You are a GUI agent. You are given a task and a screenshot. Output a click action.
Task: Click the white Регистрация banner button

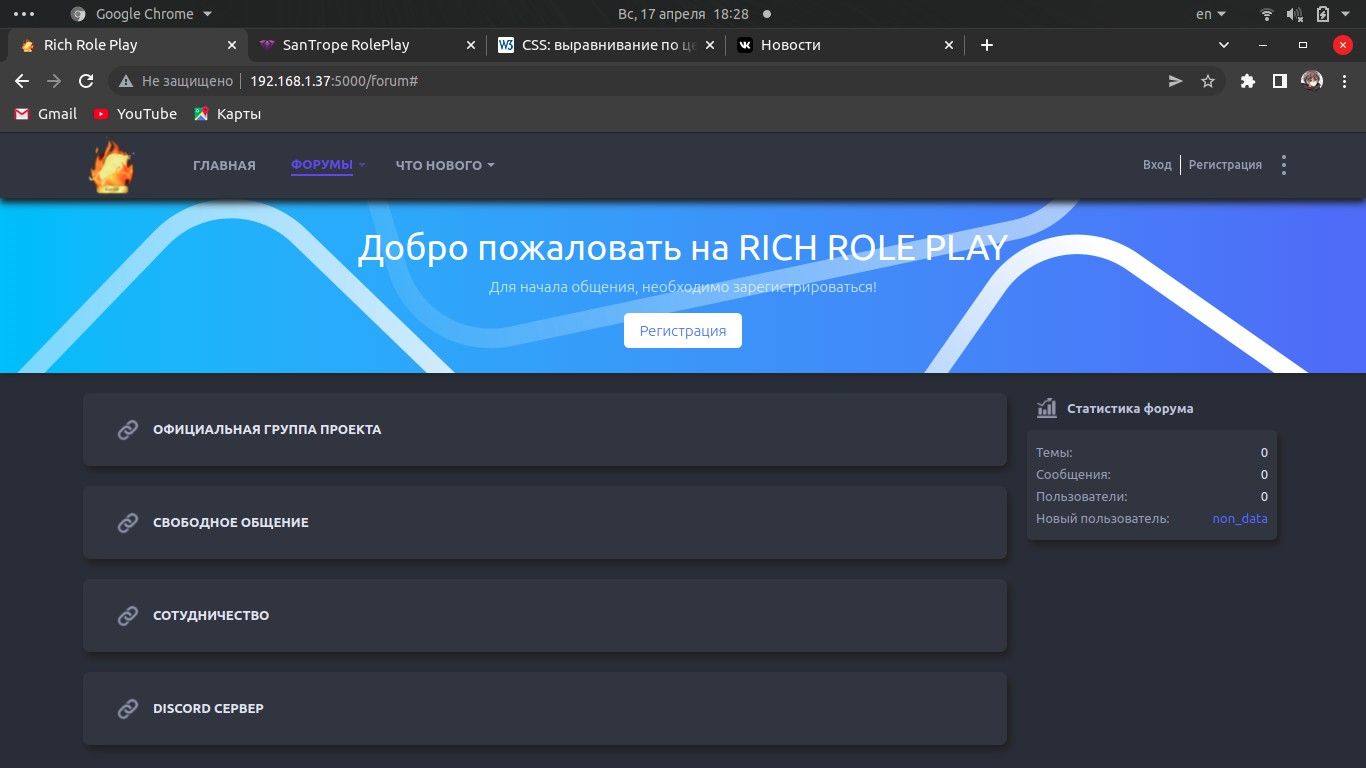pos(683,331)
